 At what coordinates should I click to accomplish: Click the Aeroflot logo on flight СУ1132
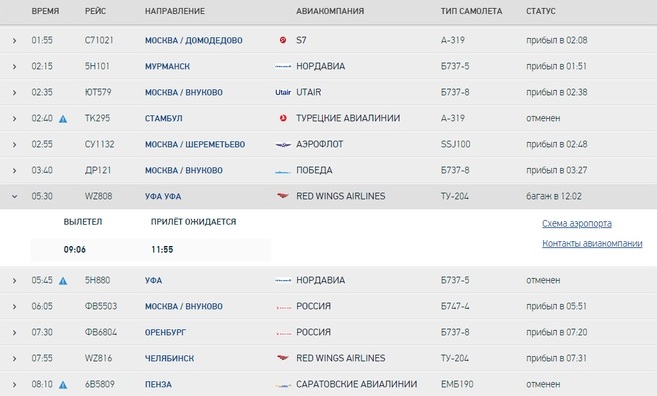pyautogui.click(x=283, y=145)
